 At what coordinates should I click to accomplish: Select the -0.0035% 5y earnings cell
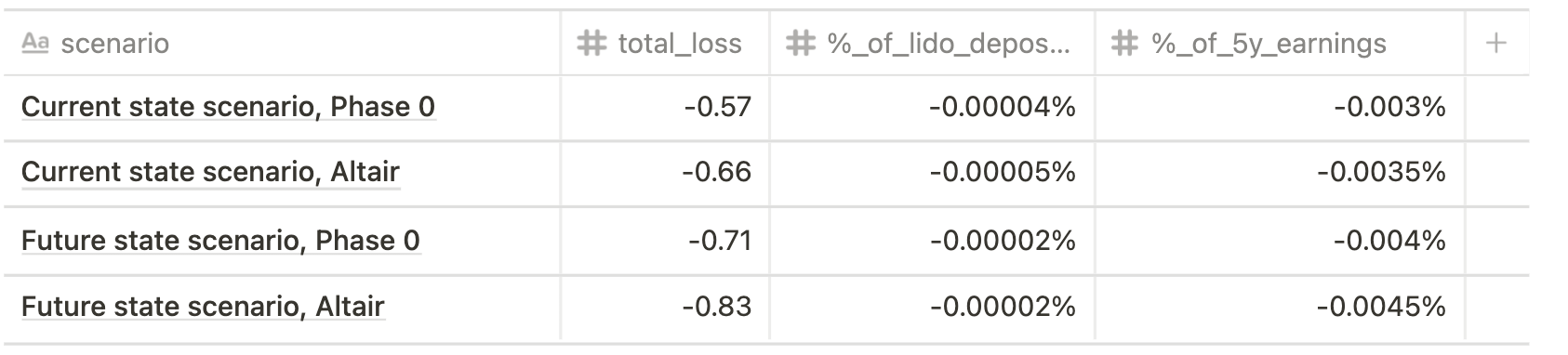[1281, 174]
